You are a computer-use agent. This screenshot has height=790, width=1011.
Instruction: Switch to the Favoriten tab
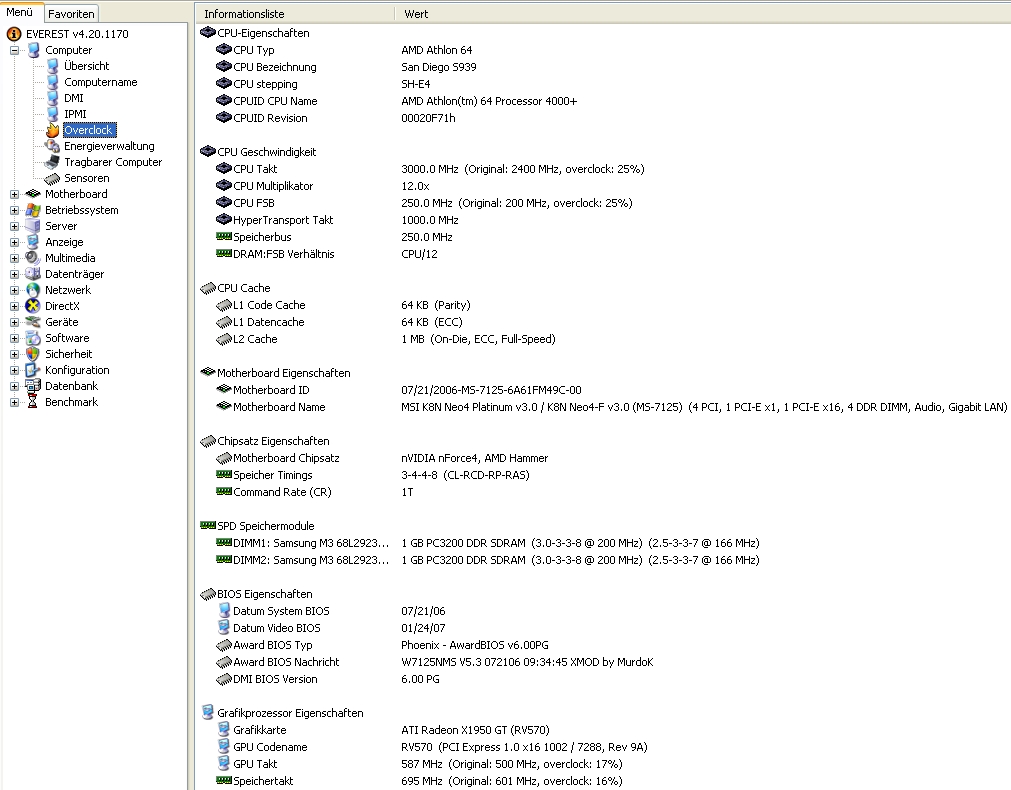point(71,14)
